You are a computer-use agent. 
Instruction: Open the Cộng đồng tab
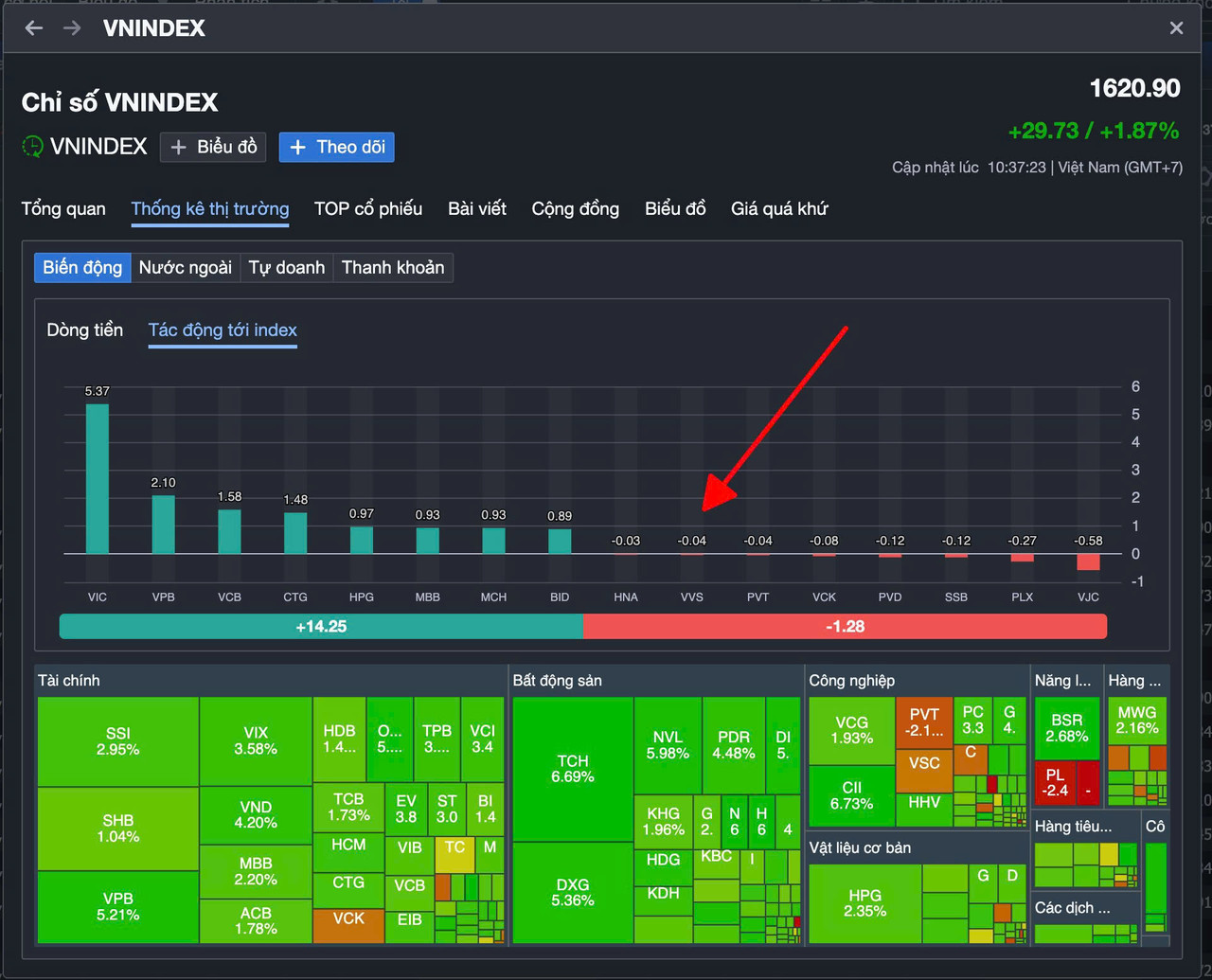[x=576, y=208]
